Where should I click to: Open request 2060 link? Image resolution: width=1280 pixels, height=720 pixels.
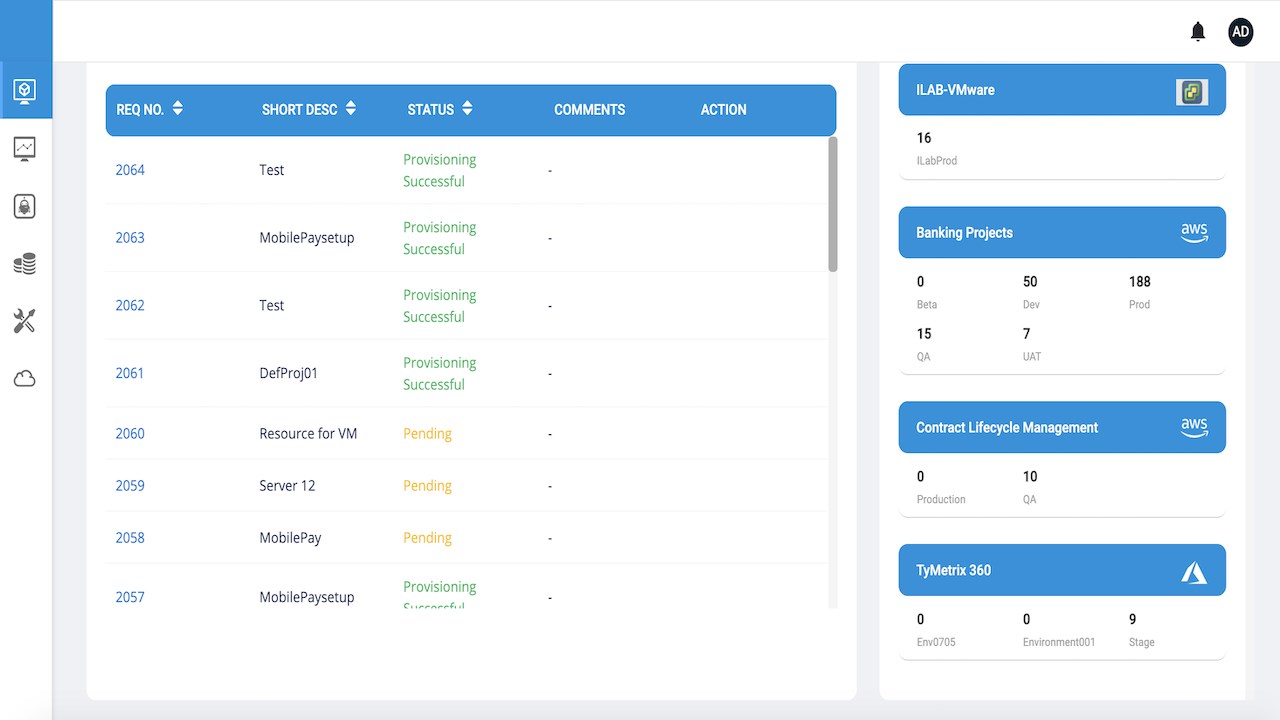coord(130,434)
